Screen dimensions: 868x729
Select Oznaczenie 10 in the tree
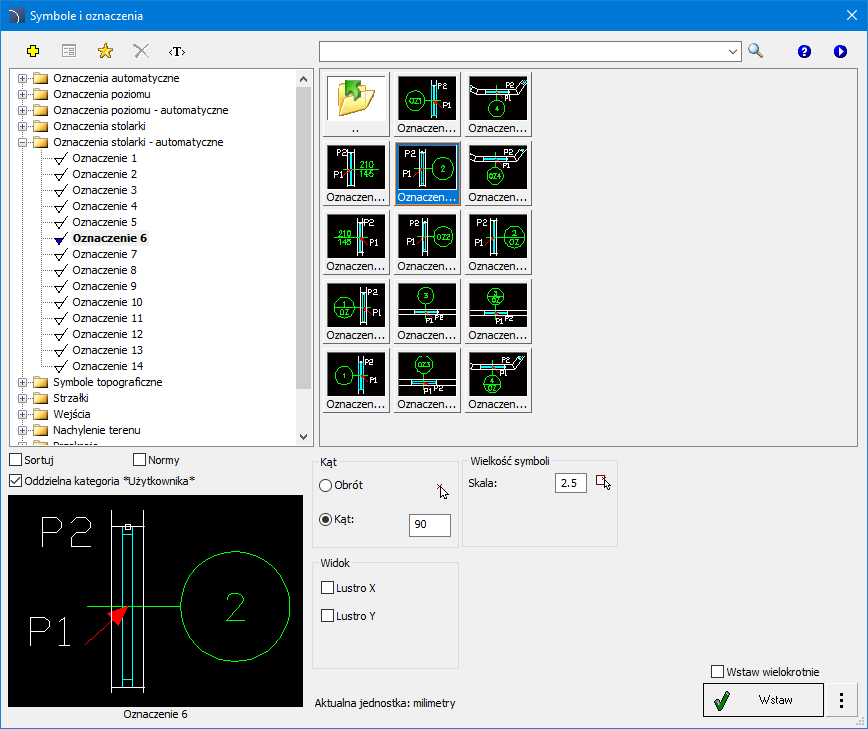pyautogui.click(x=107, y=302)
